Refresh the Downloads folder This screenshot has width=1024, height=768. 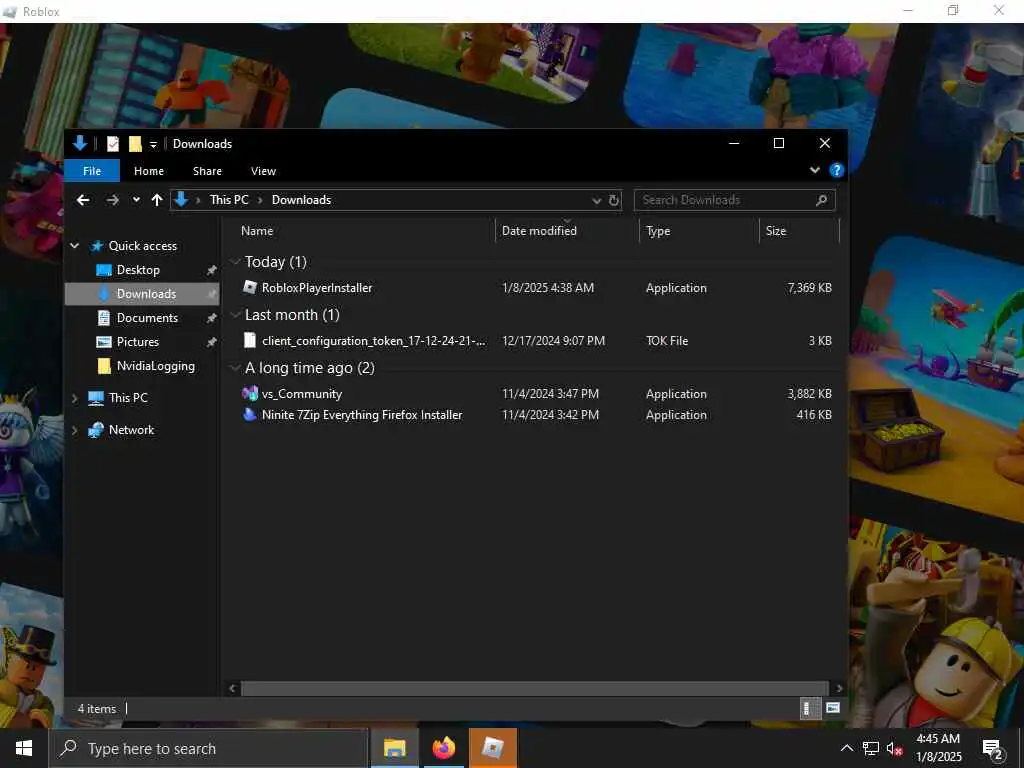[613, 200]
